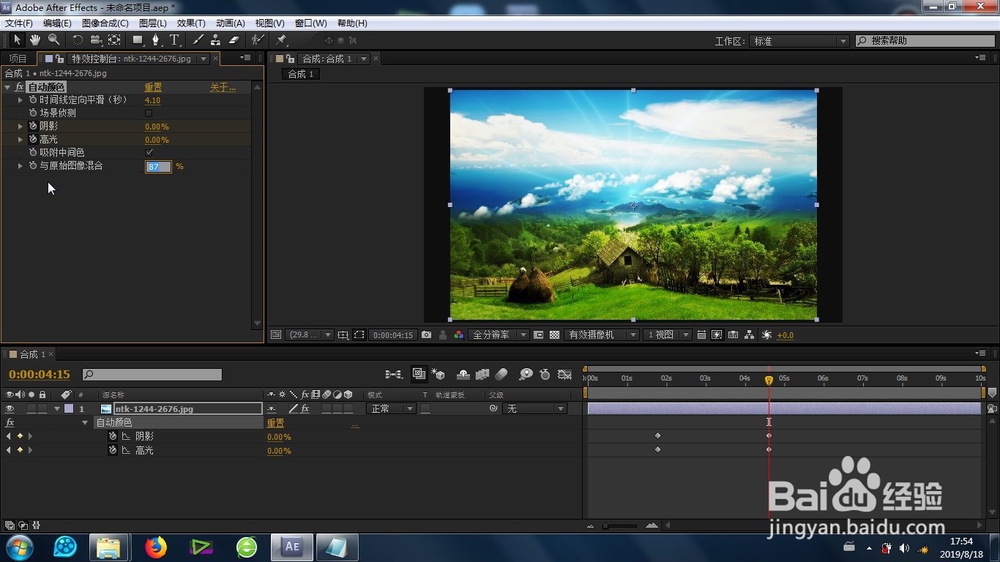Toggle stopwatch for 阴影 in effect controls
This screenshot has height=562, width=1000.
(x=33, y=126)
